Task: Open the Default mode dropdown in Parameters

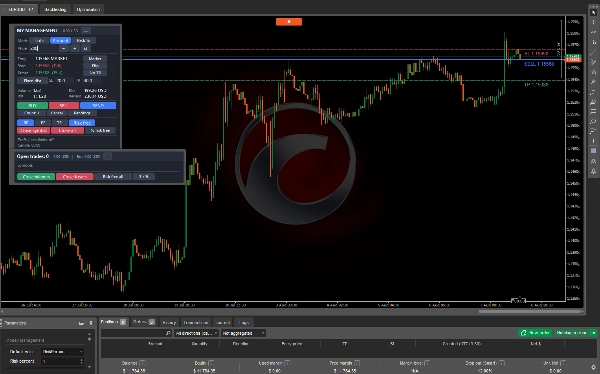Action: click(x=62, y=351)
